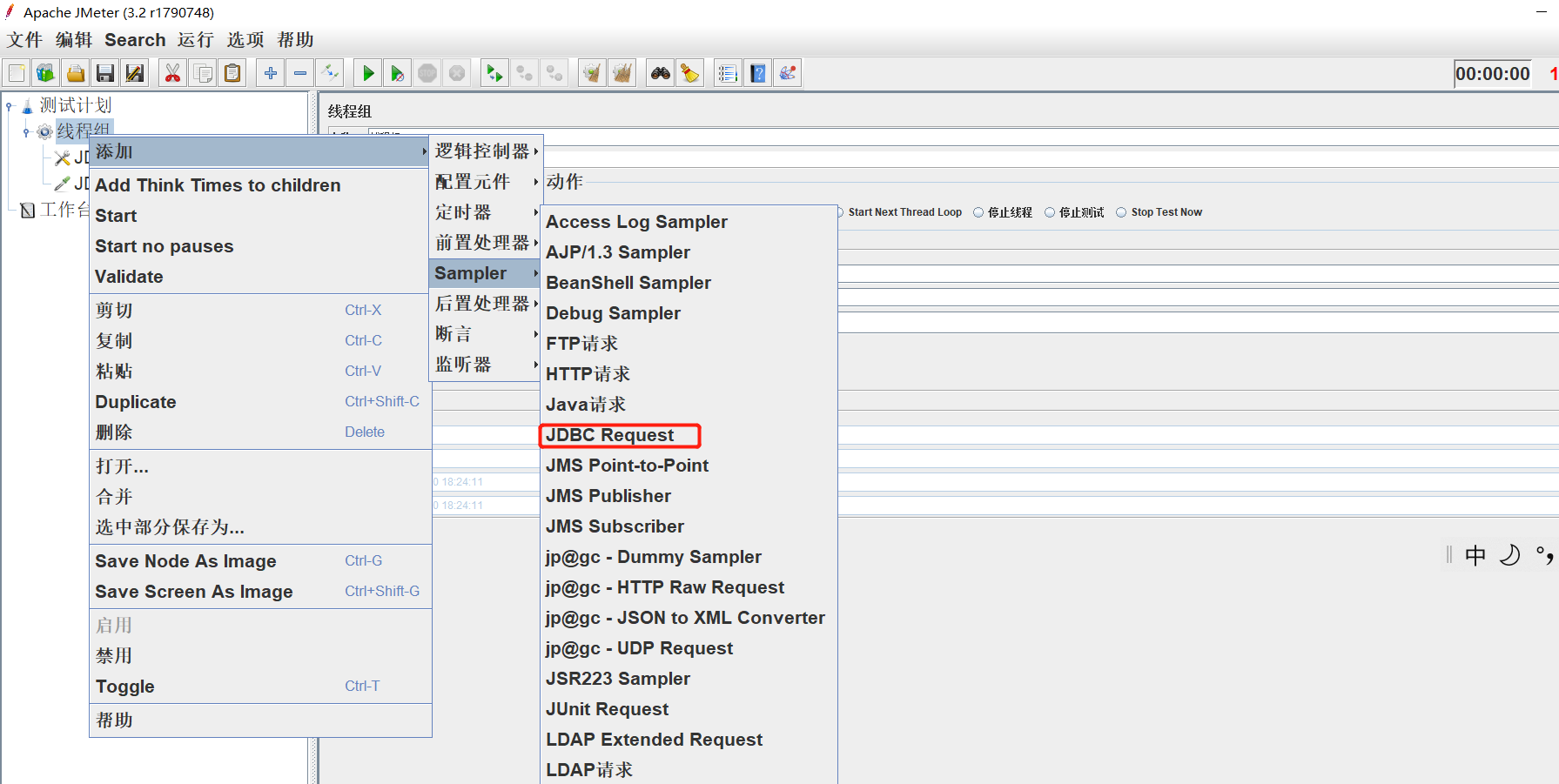This screenshot has width=1559, height=784.
Task: Select Add Think Times to children
Action: [x=259, y=185]
